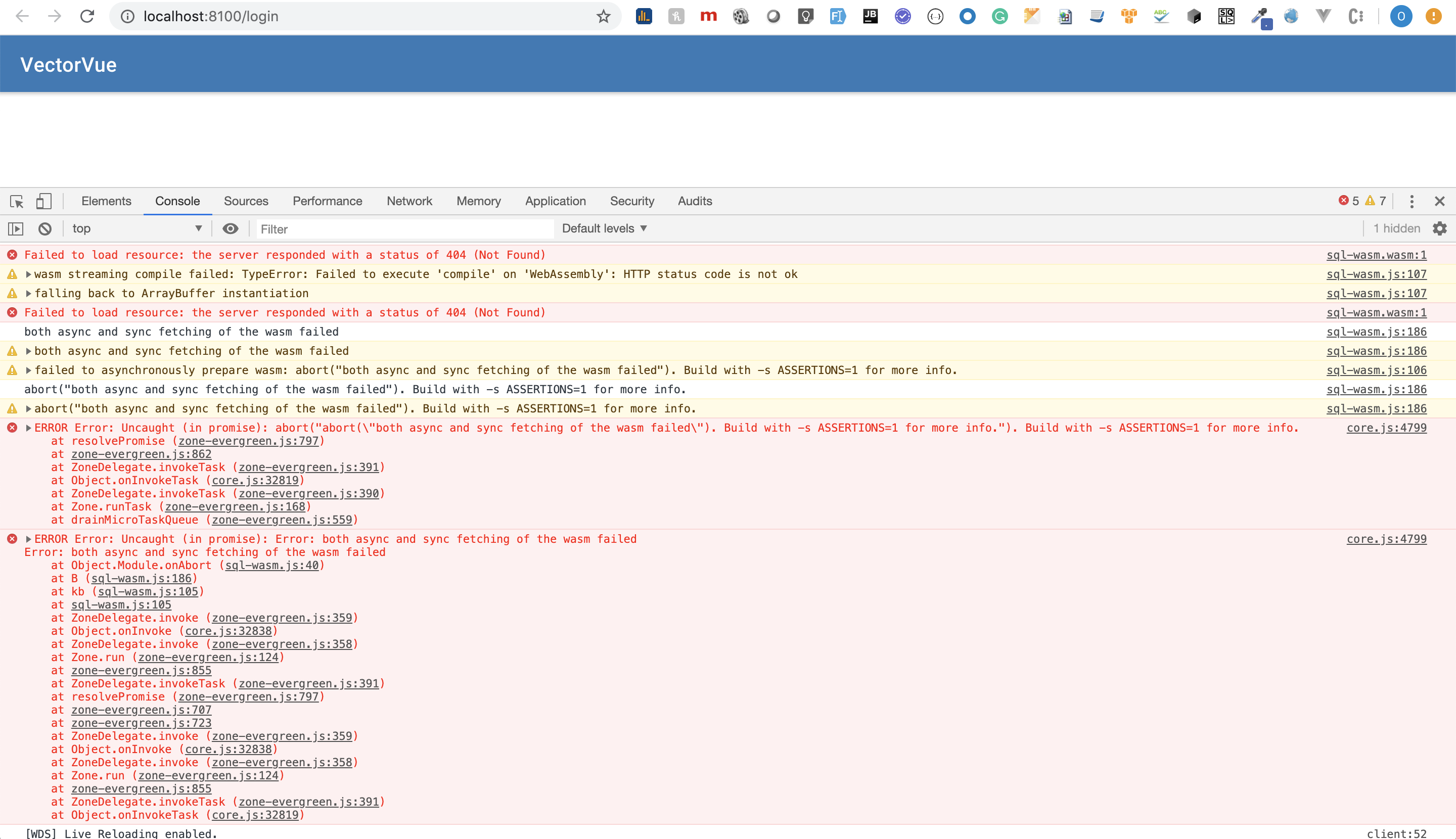Expand the second ERROR Error 'both async' entry

28,539
